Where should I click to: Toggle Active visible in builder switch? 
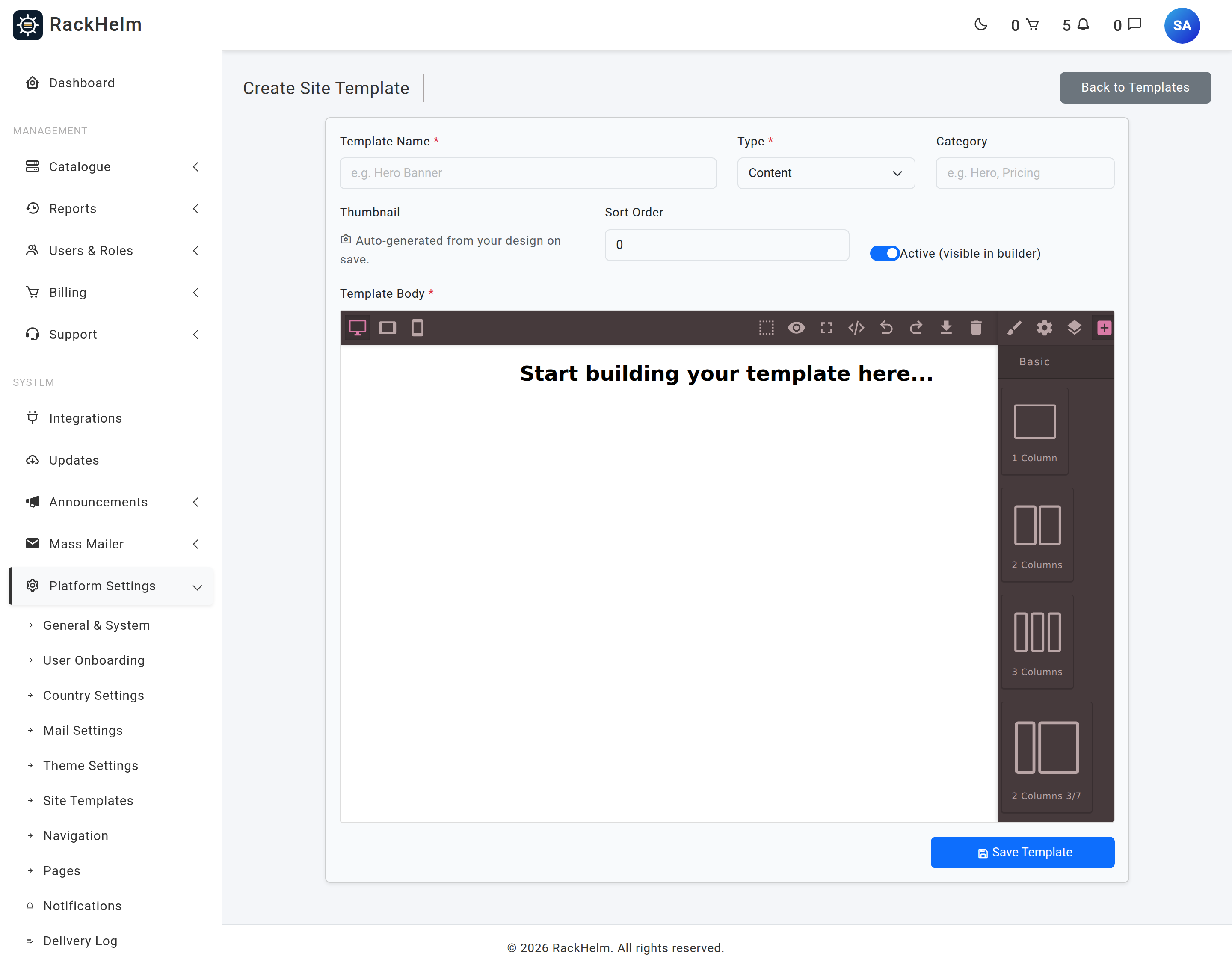point(885,253)
